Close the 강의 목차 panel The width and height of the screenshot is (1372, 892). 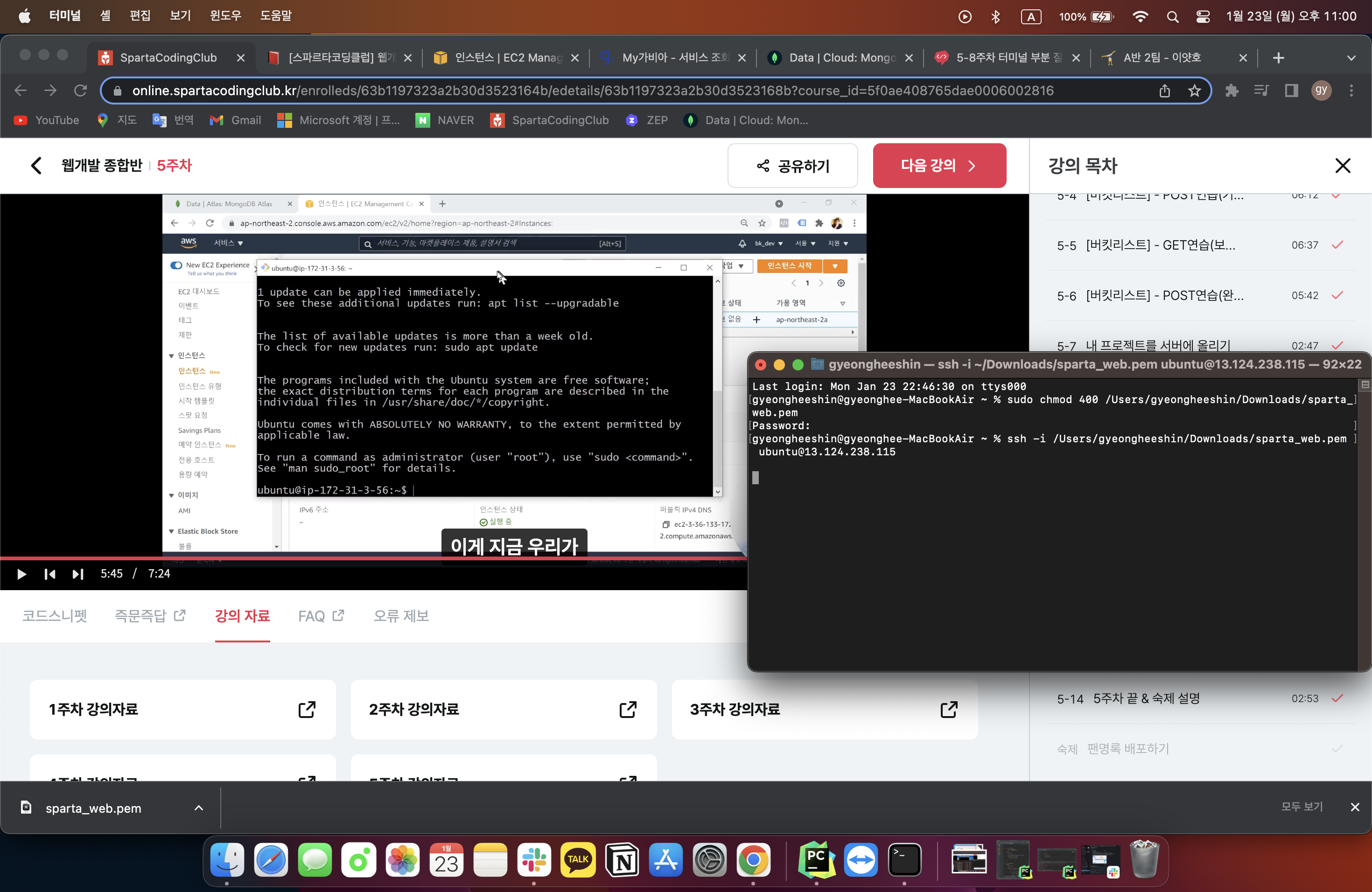click(1343, 166)
